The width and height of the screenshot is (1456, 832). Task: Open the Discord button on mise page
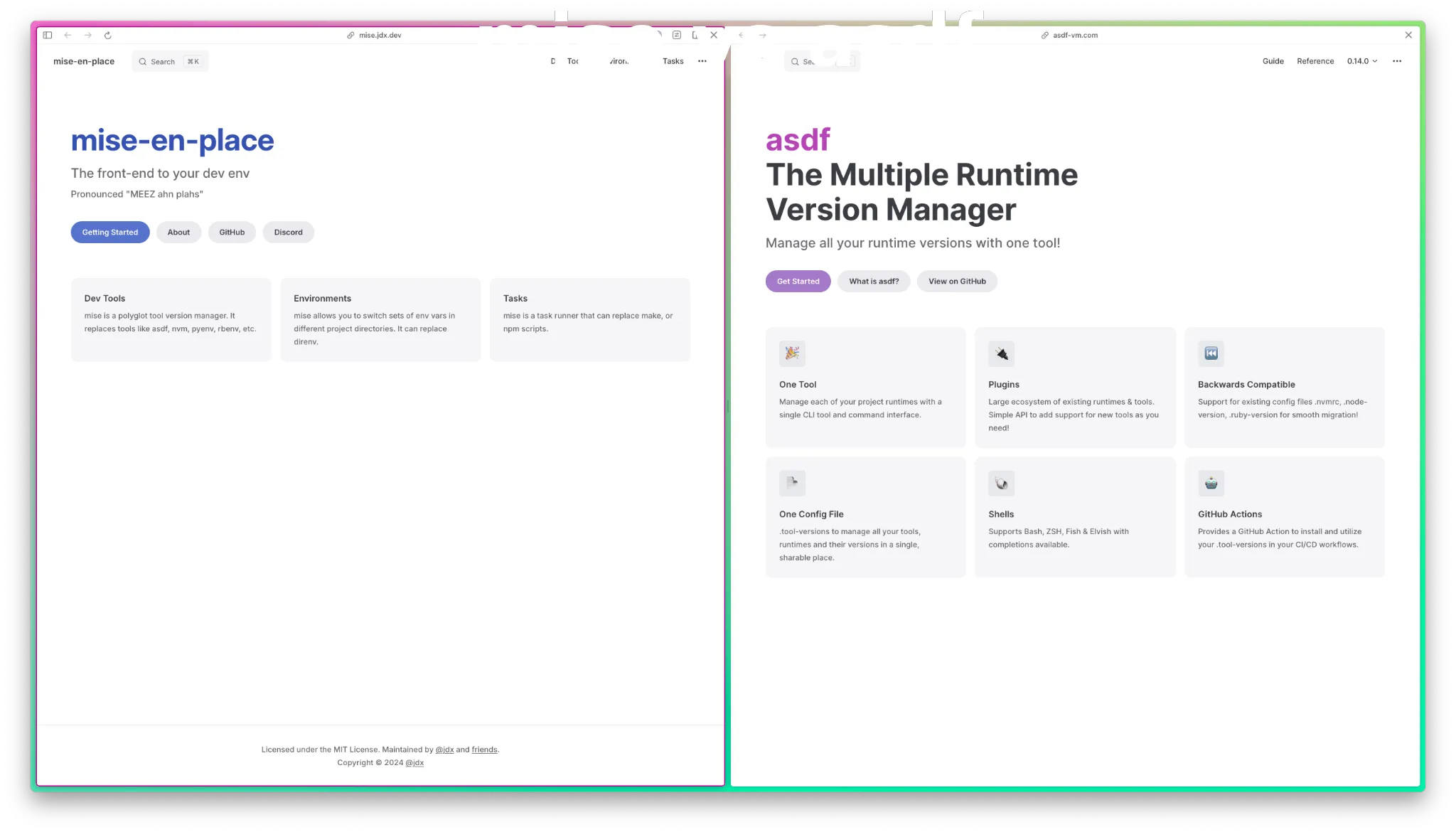[288, 233]
